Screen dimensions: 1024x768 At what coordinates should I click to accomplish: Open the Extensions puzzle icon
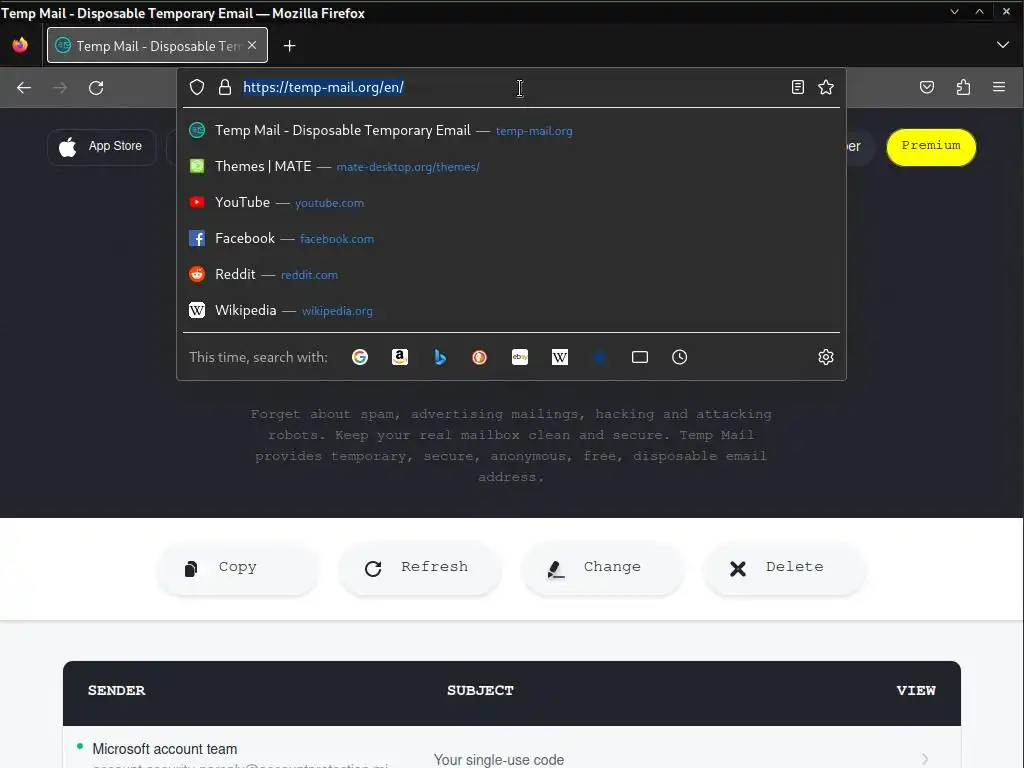[x=963, y=88]
